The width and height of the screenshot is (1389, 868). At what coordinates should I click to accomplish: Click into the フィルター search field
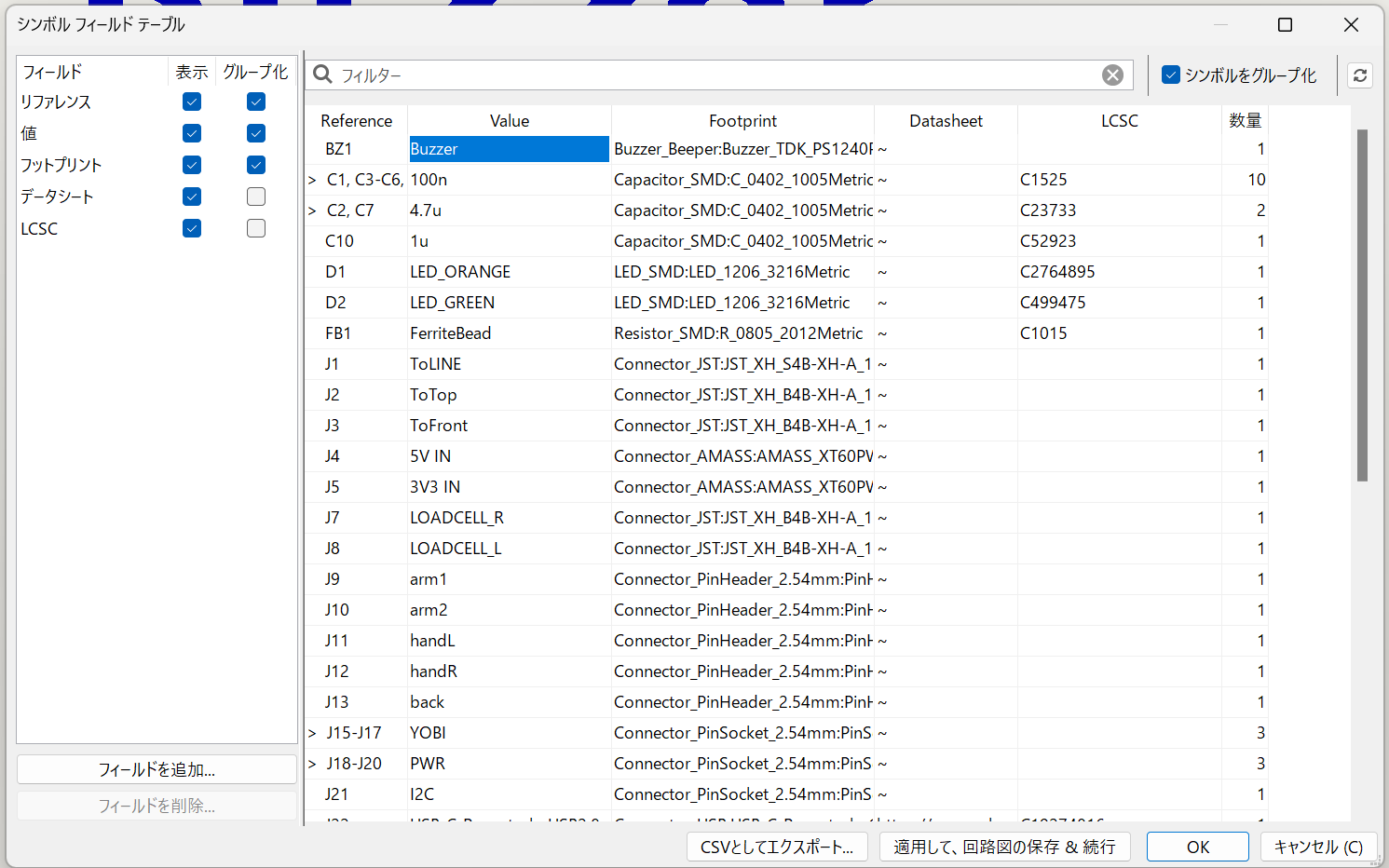(x=717, y=75)
